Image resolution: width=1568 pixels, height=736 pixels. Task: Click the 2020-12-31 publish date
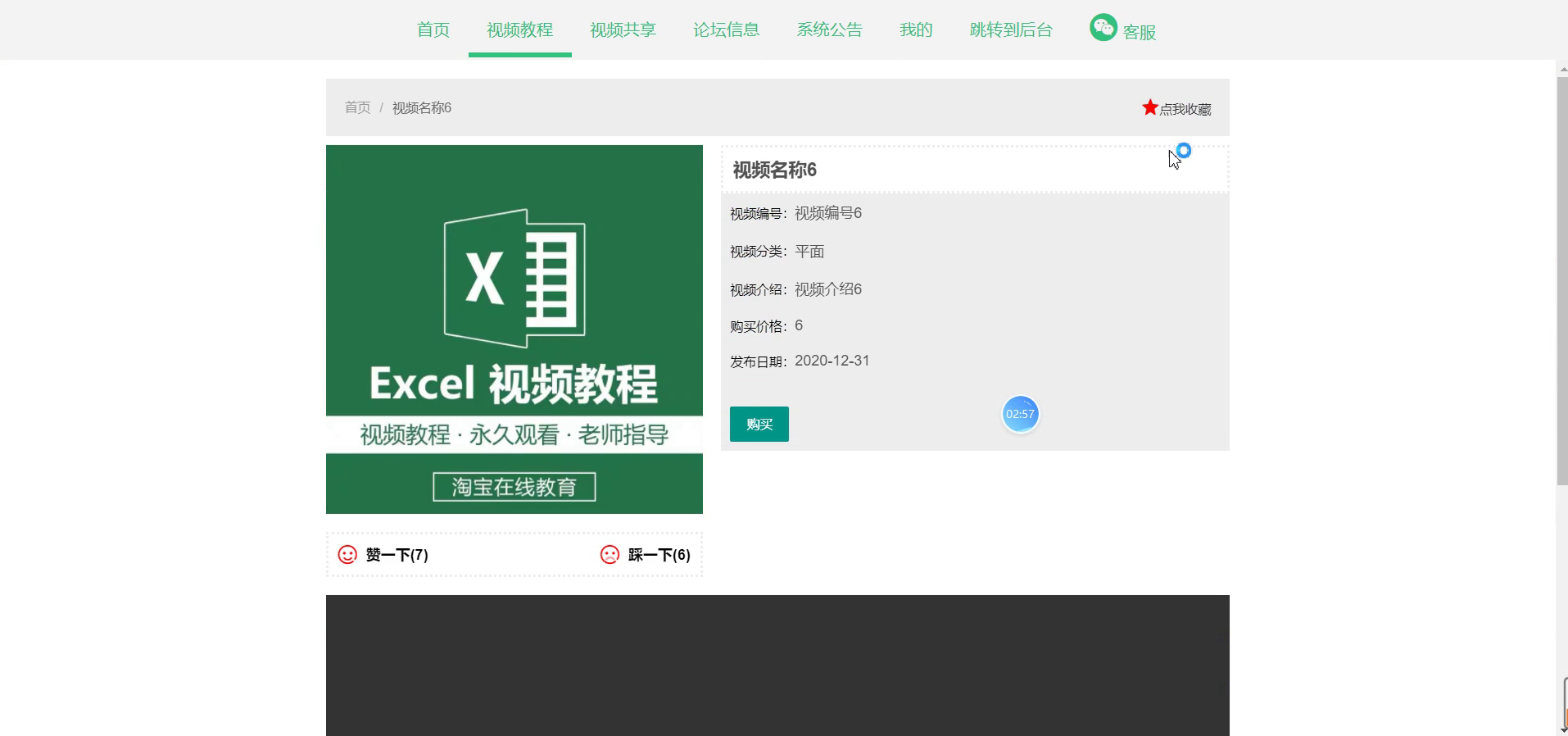pos(832,361)
